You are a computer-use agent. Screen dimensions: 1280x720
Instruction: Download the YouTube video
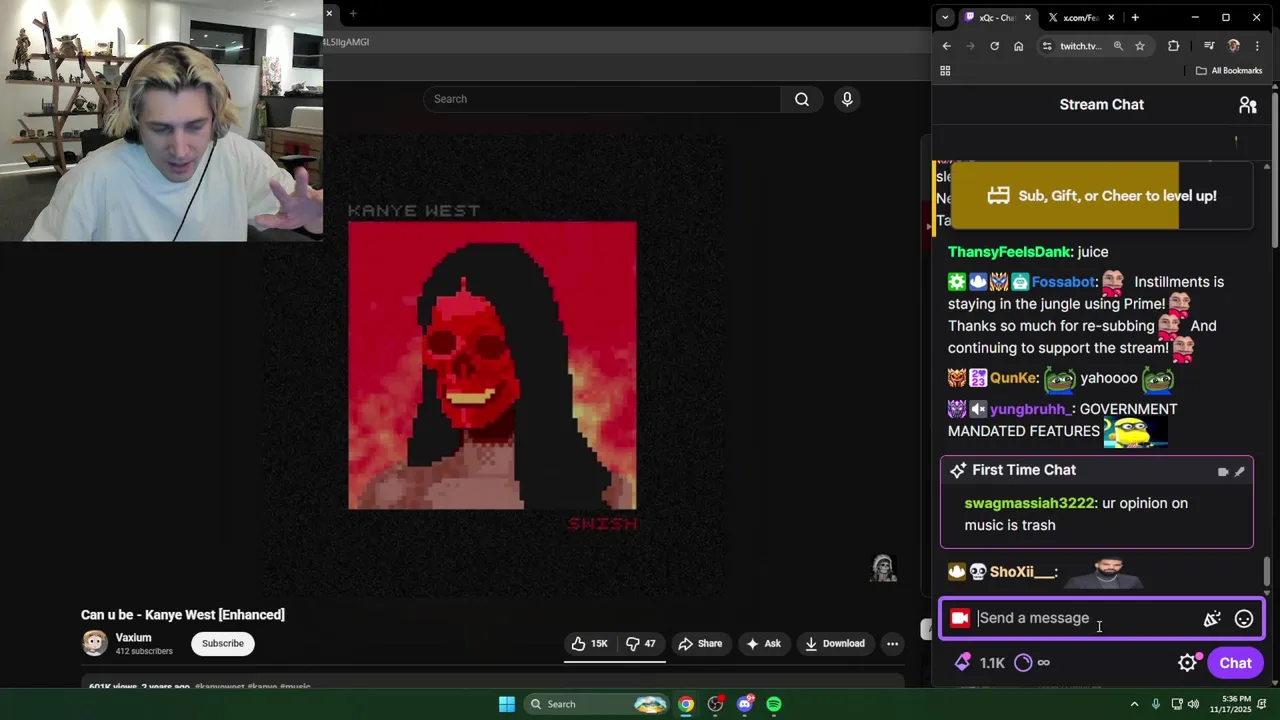pyautogui.click(x=835, y=644)
